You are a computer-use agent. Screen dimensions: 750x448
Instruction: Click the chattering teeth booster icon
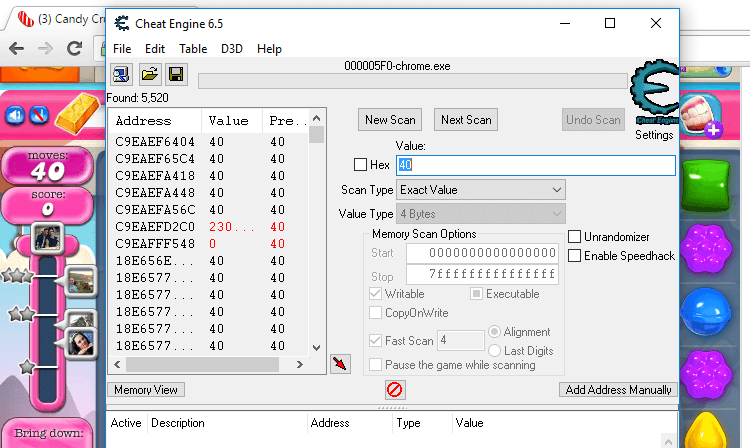coord(701,115)
